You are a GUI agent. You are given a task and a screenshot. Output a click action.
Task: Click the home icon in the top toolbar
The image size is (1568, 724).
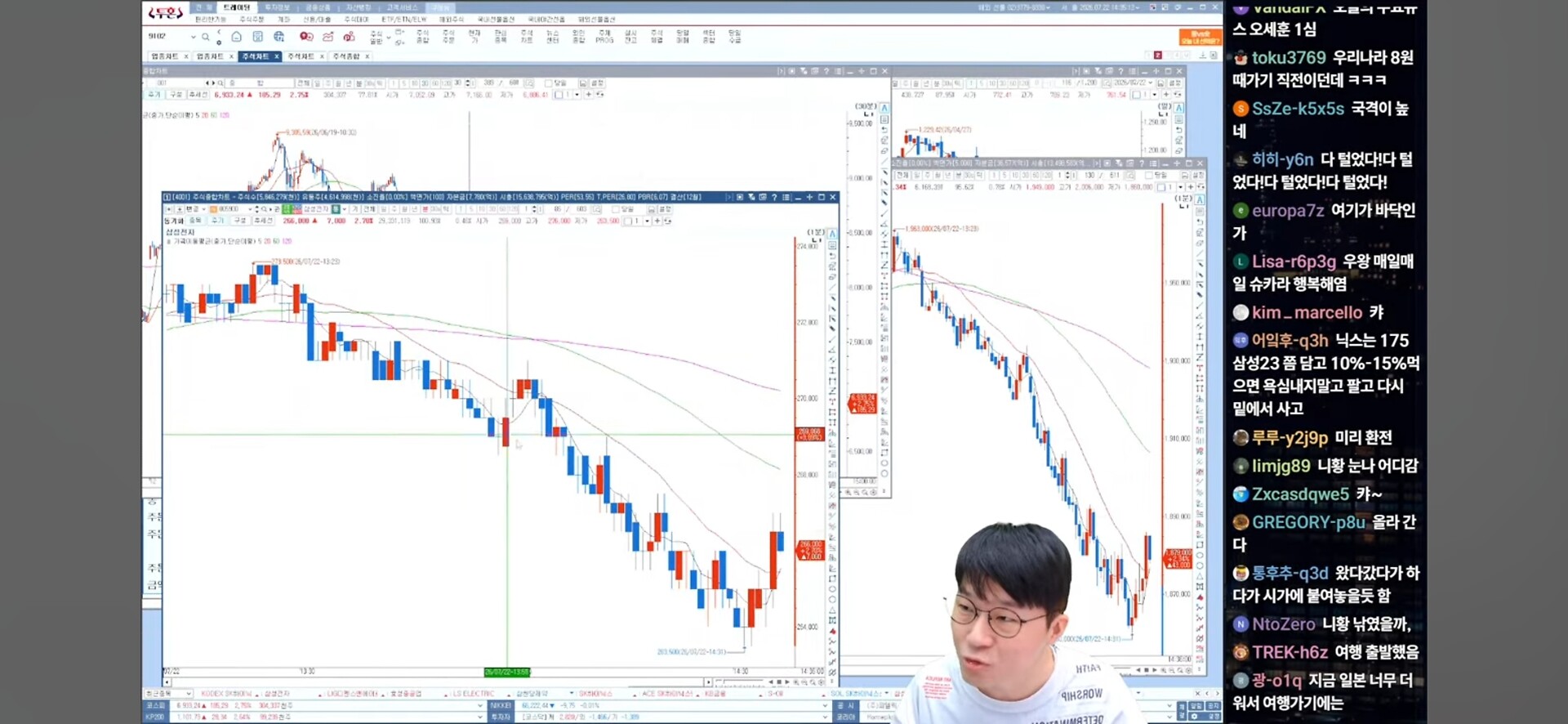(x=236, y=37)
